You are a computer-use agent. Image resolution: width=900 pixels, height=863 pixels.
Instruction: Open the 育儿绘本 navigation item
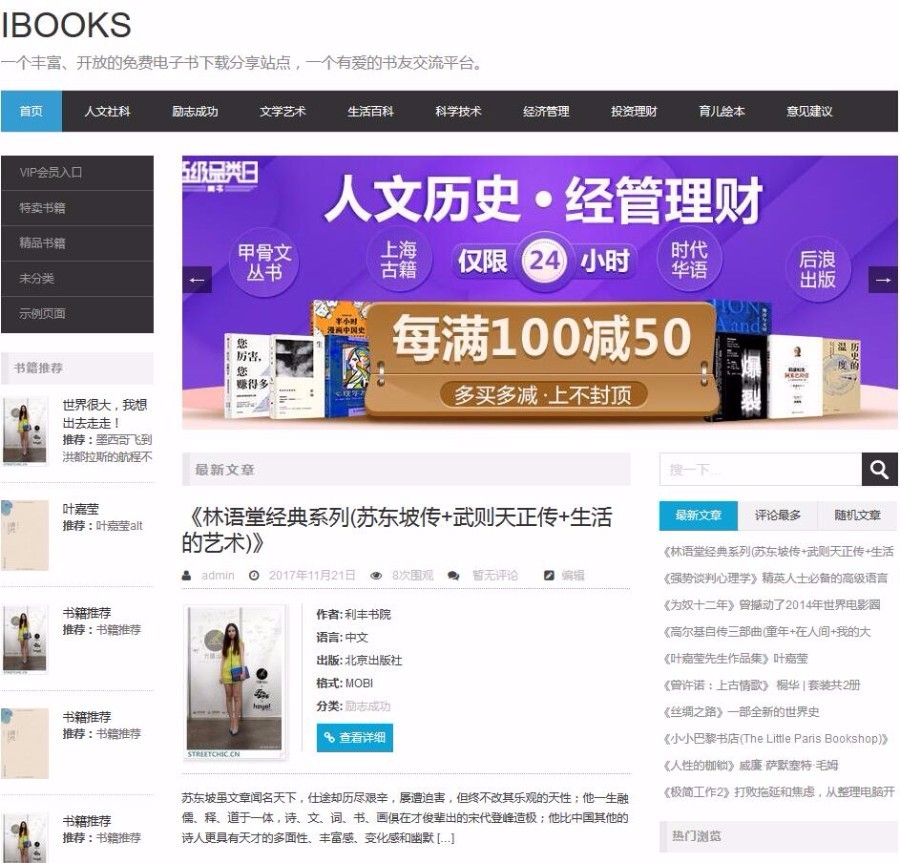coord(722,111)
